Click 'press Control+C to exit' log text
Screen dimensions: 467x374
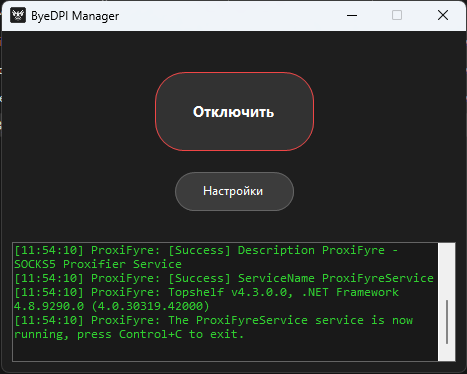click(160, 334)
